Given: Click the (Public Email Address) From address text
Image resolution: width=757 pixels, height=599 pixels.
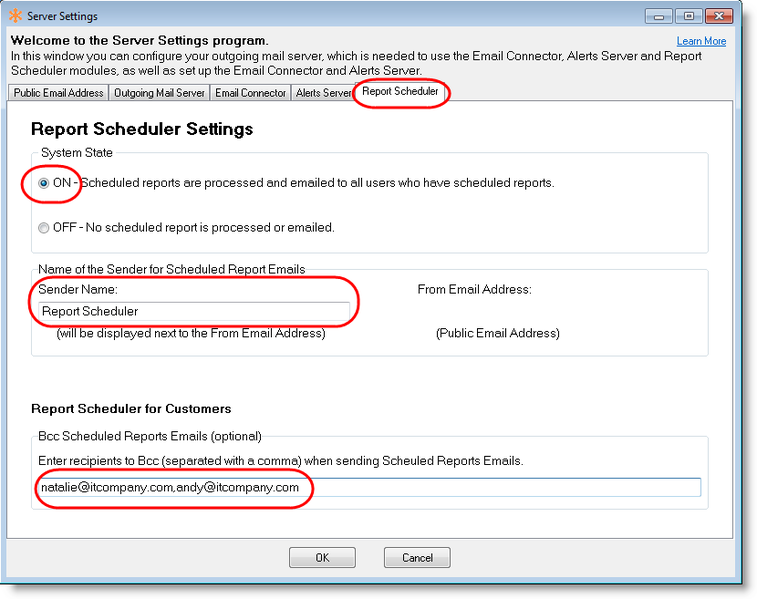Looking at the screenshot, I should pyautogui.click(x=497, y=333).
